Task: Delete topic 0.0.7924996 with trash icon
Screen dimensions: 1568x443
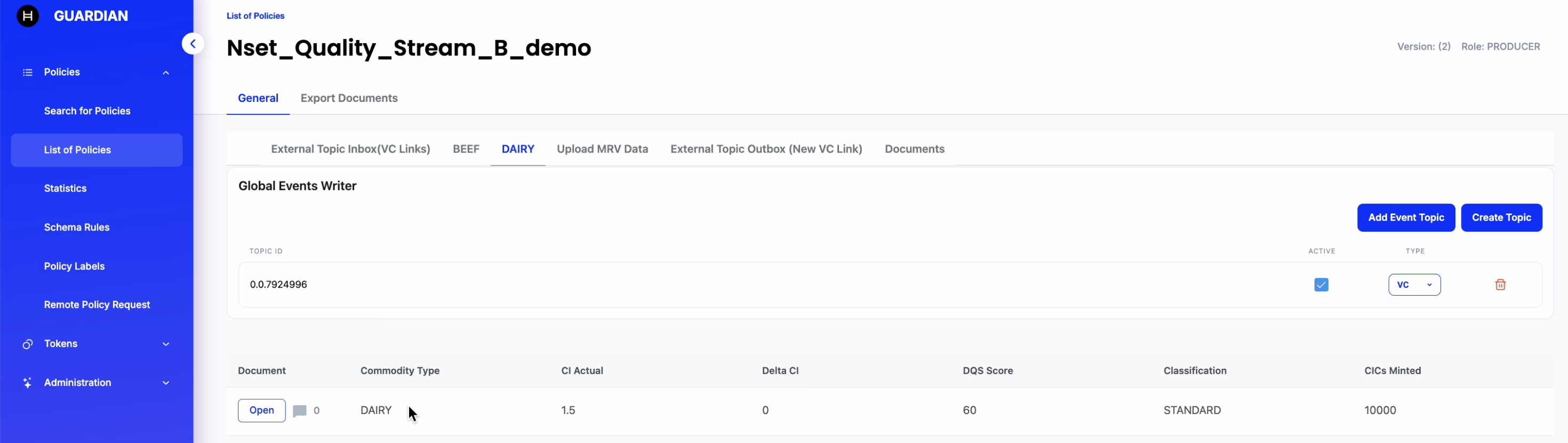Action: pos(1500,284)
